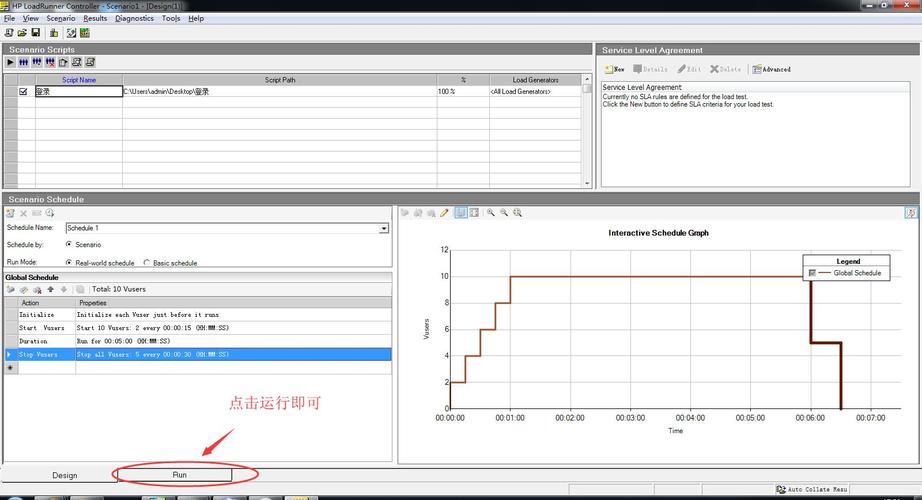Viewport: 922px width, 500px height.
Task: Save the scenario with the floppy disk icon
Action: tap(36, 33)
